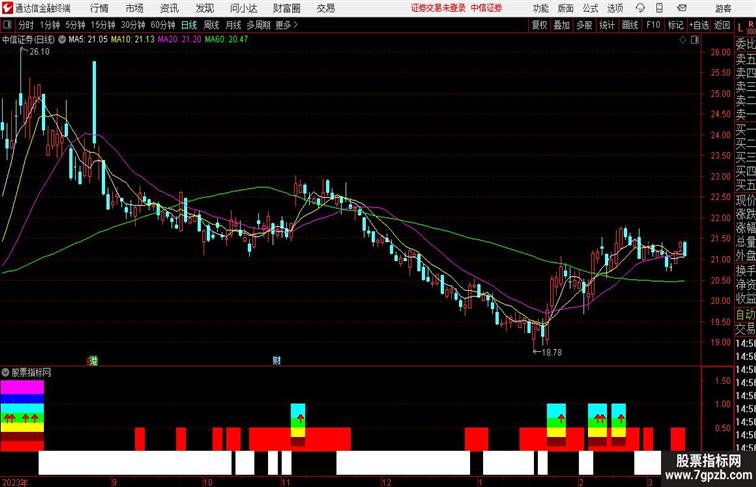
Task: Open the 版面 menu
Action: pyautogui.click(x=566, y=8)
